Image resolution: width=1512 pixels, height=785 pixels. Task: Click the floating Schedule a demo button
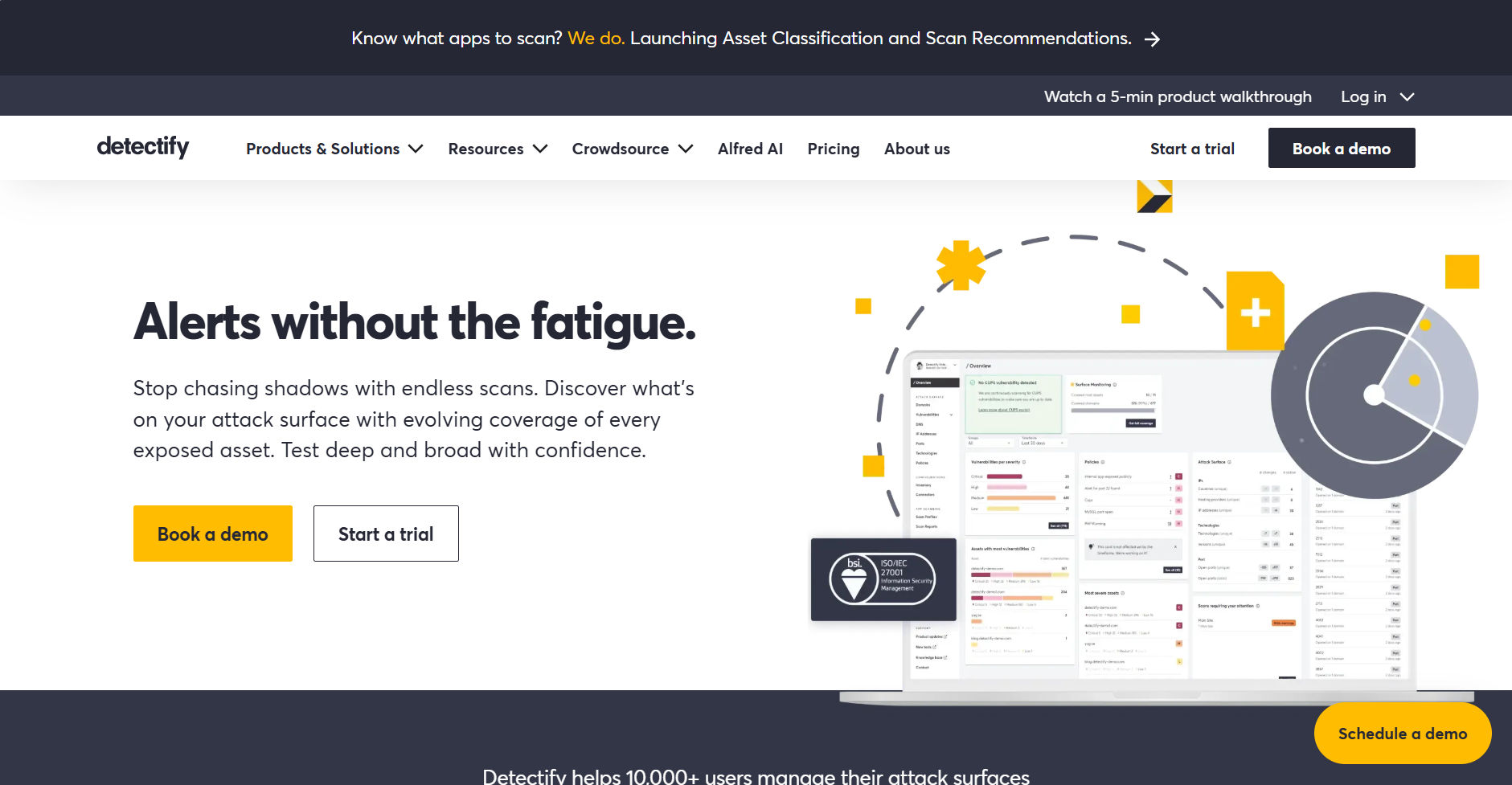pyautogui.click(x=1403, y=734)
